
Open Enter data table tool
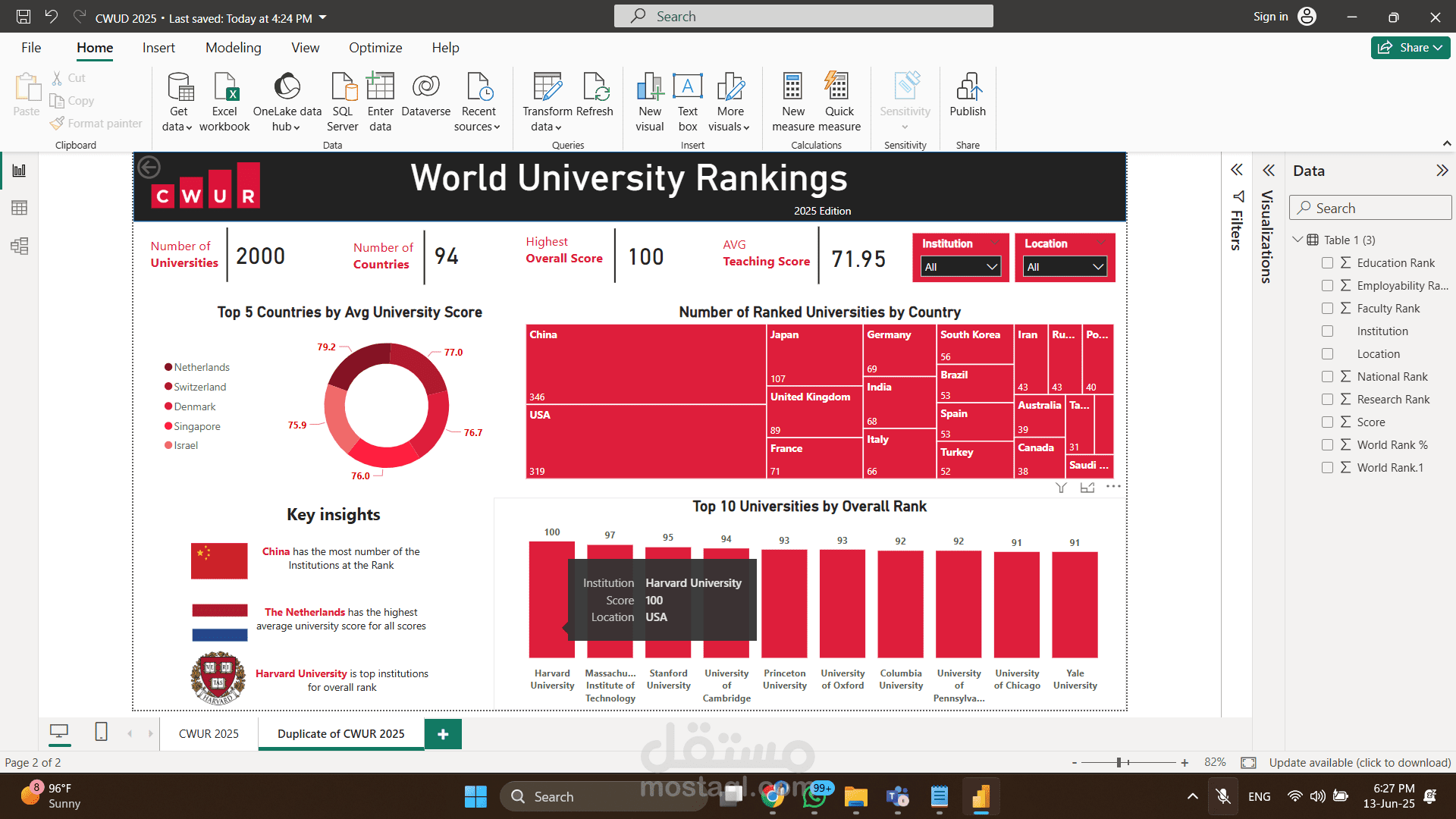(x=381, y=102)
